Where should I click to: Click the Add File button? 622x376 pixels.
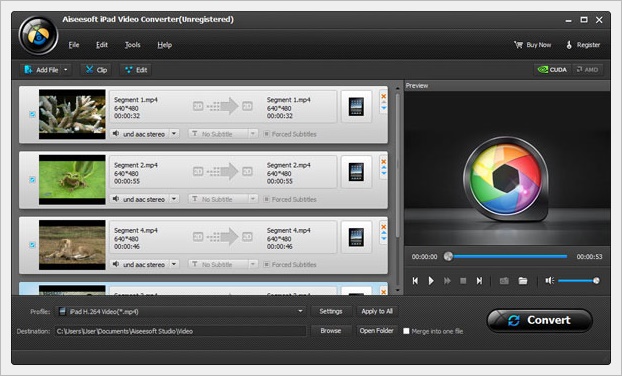coord(41,70)
